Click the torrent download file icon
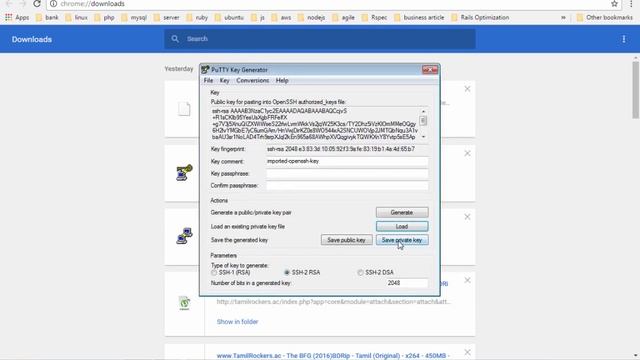The image size is (640, 360). pyautogui.click(x=184, y=303)
